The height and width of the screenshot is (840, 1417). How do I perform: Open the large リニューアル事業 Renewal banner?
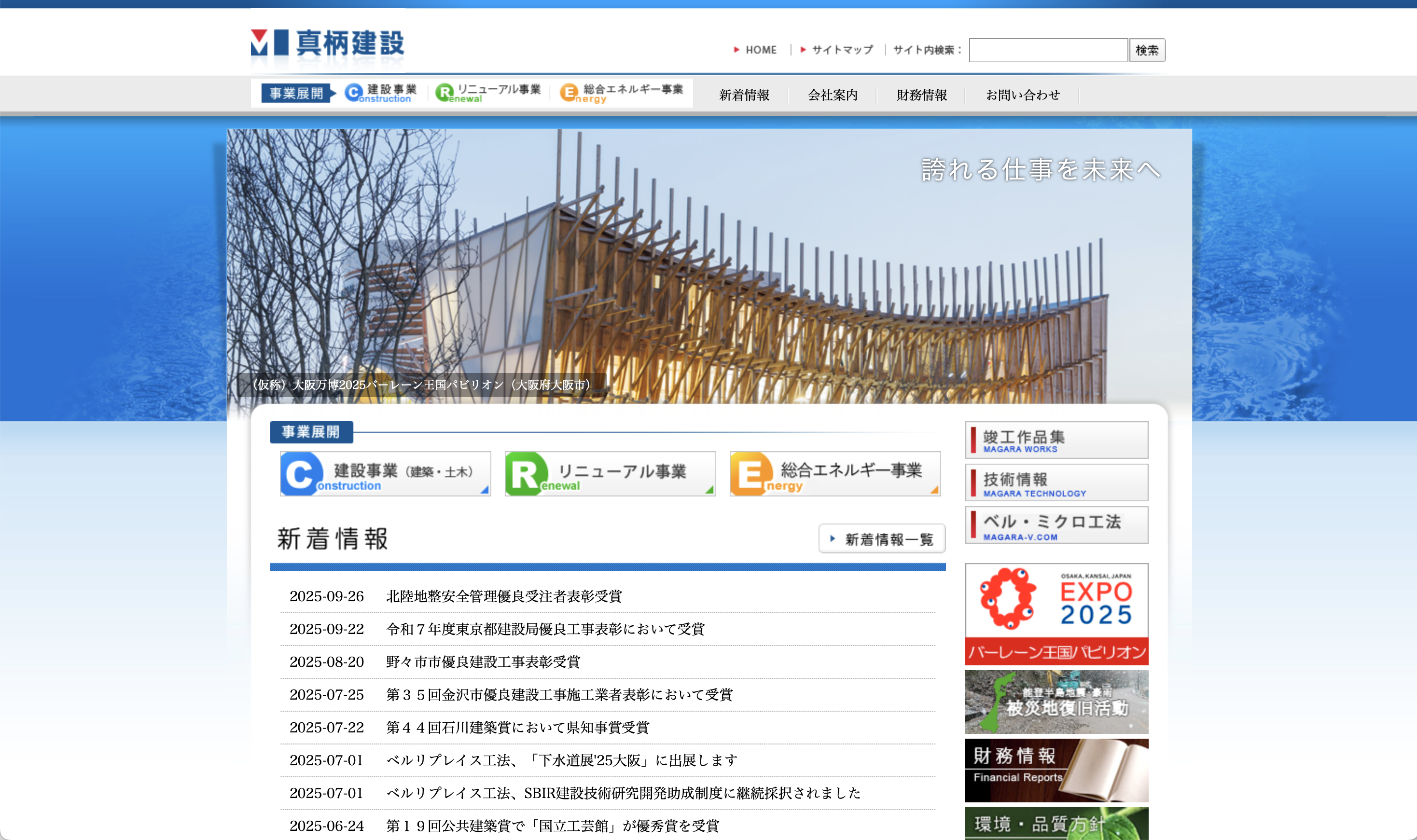click(610, 474)
